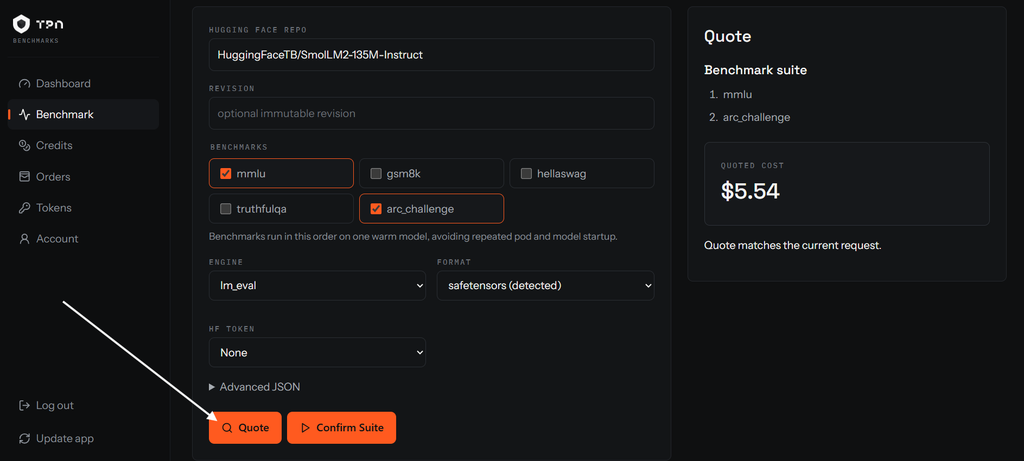Open the HF Token None dropdown

tap(317, 353)
